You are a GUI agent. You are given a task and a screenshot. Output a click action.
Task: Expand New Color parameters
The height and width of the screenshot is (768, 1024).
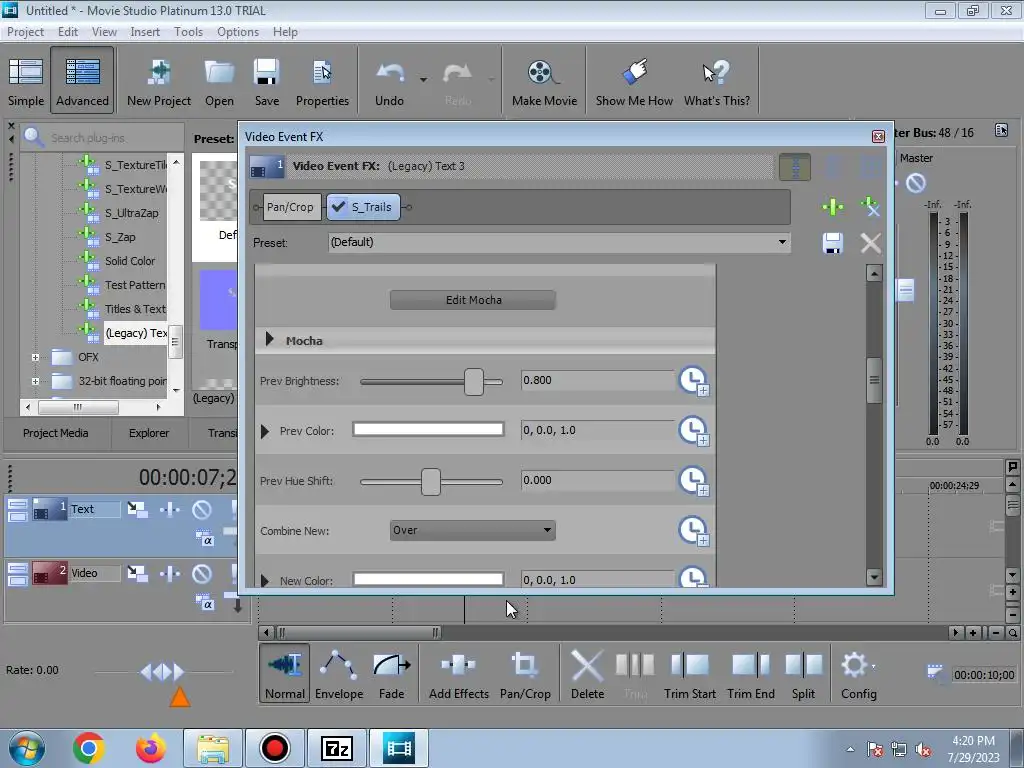(264, 580)
